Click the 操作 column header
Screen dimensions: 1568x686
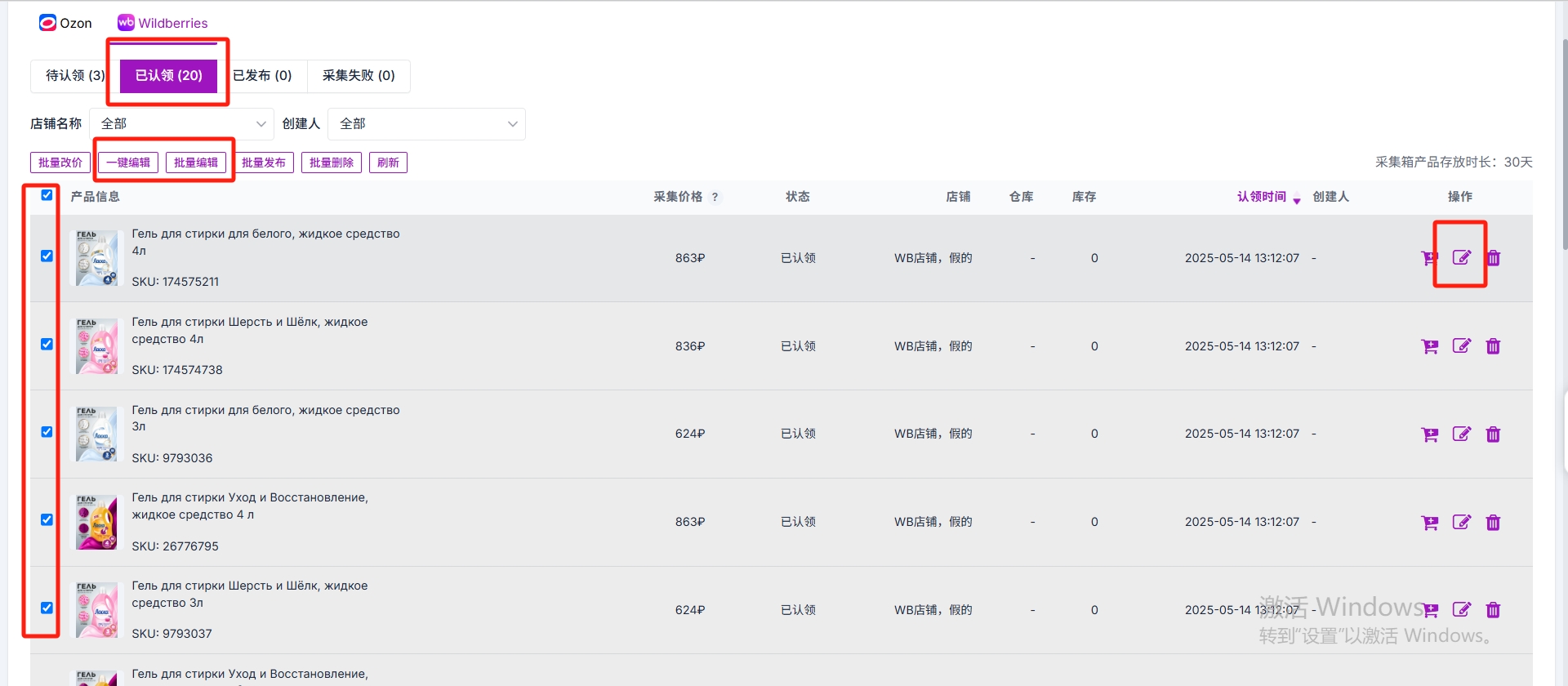click(x=1460, y=197)
